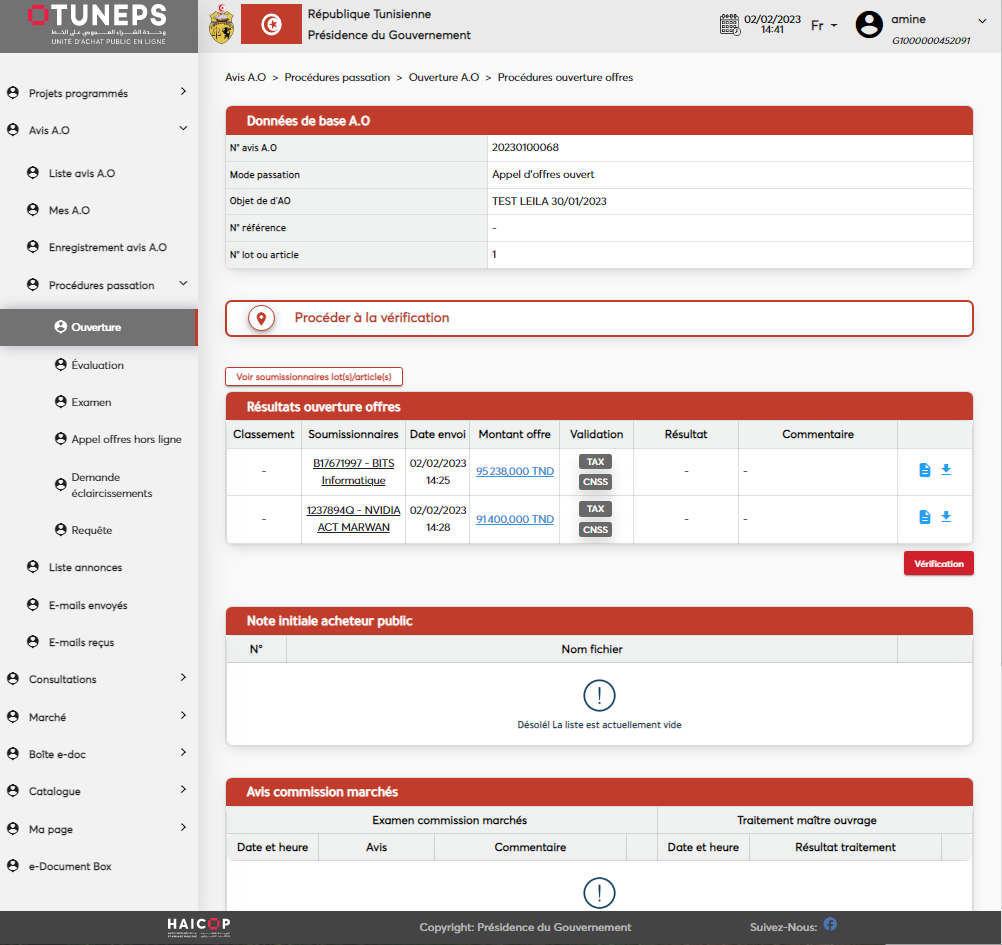Image resolution: width=1002 pixels, height=945 pixels.
Task: Click the calendar clock icon in header
Action: click(730, 25)
